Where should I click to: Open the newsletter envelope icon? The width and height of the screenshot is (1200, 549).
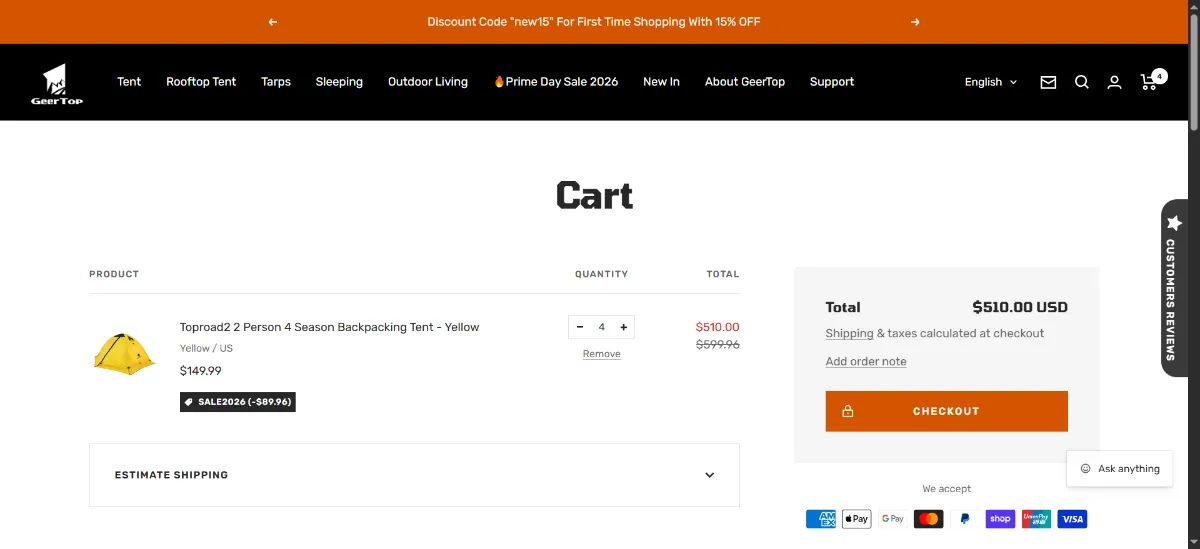[x=1048, y=82]
